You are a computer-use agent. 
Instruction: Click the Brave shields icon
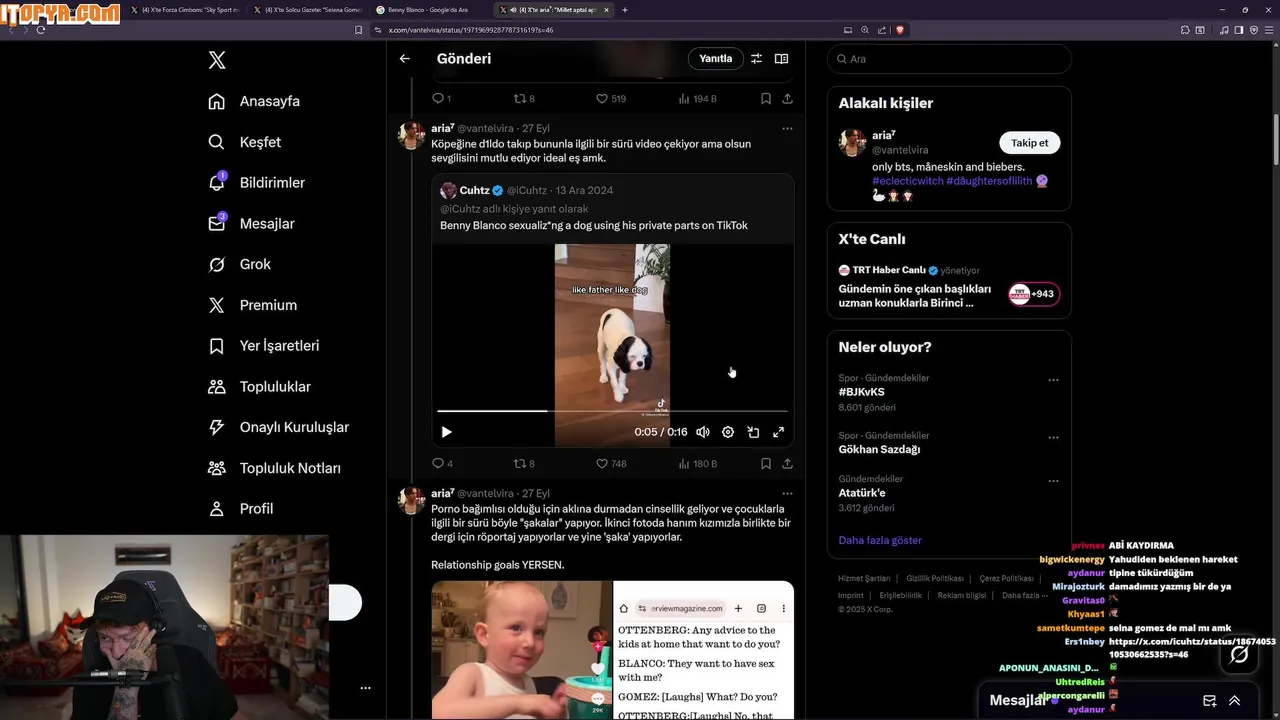[900, 30]
